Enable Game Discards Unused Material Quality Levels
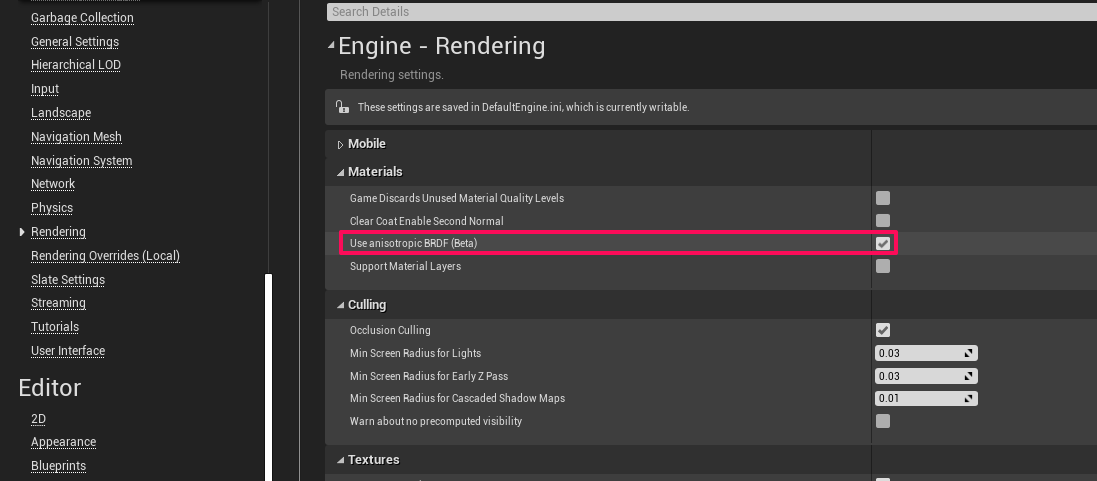This screenshot has height=481, width=1097. coord(883,198)
